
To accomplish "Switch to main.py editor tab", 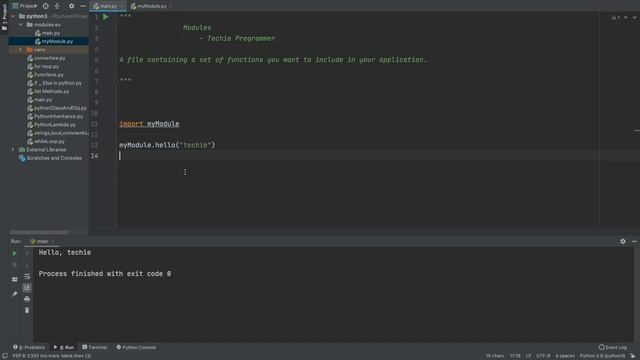I will 107,6.
